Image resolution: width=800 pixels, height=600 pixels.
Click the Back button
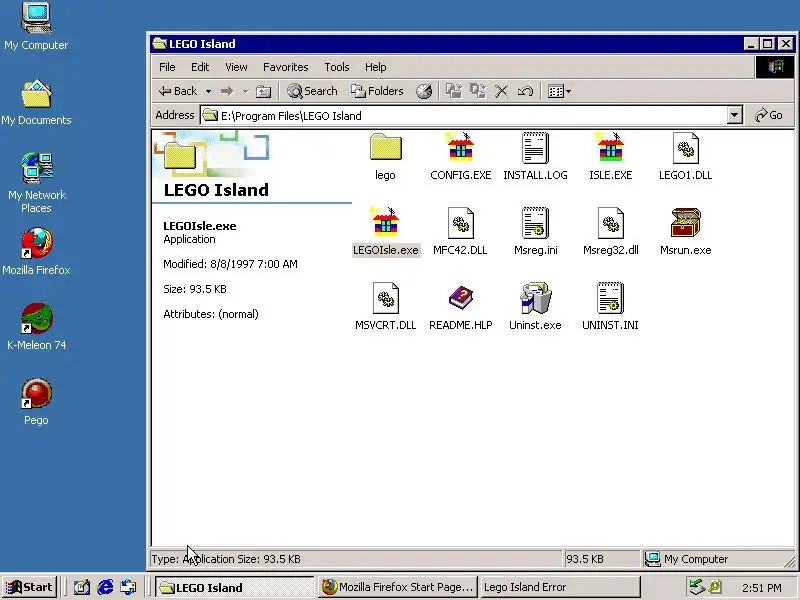[x=178, y=91]
